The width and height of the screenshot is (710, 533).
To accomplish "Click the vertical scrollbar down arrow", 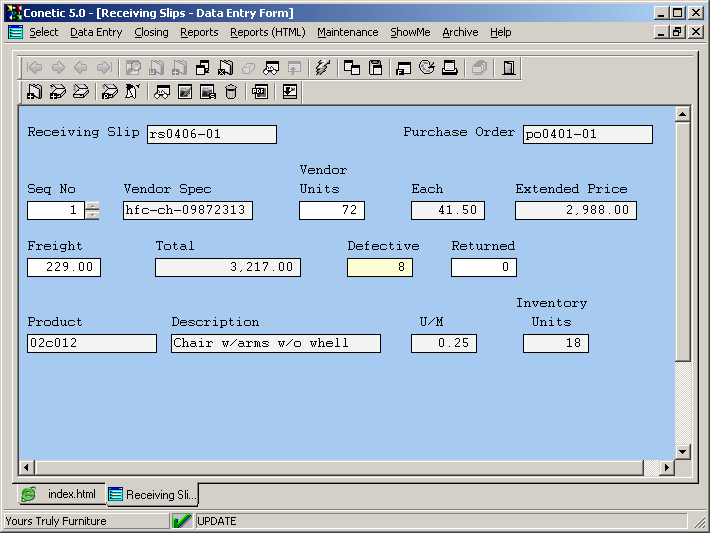I will [x=683, y=451].
